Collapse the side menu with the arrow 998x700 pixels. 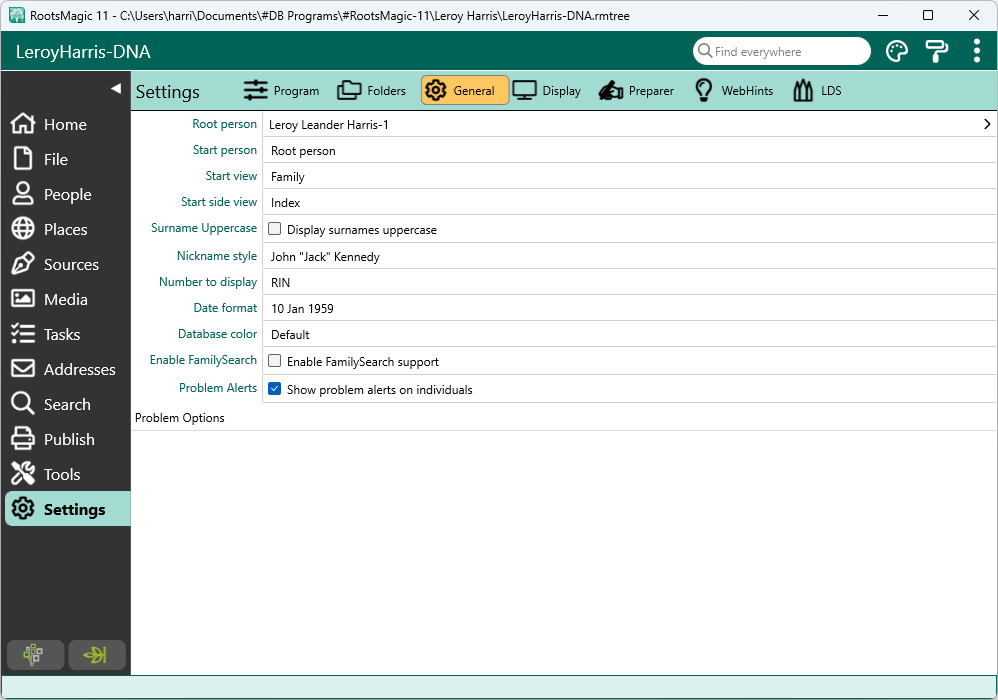pos(116,88)
